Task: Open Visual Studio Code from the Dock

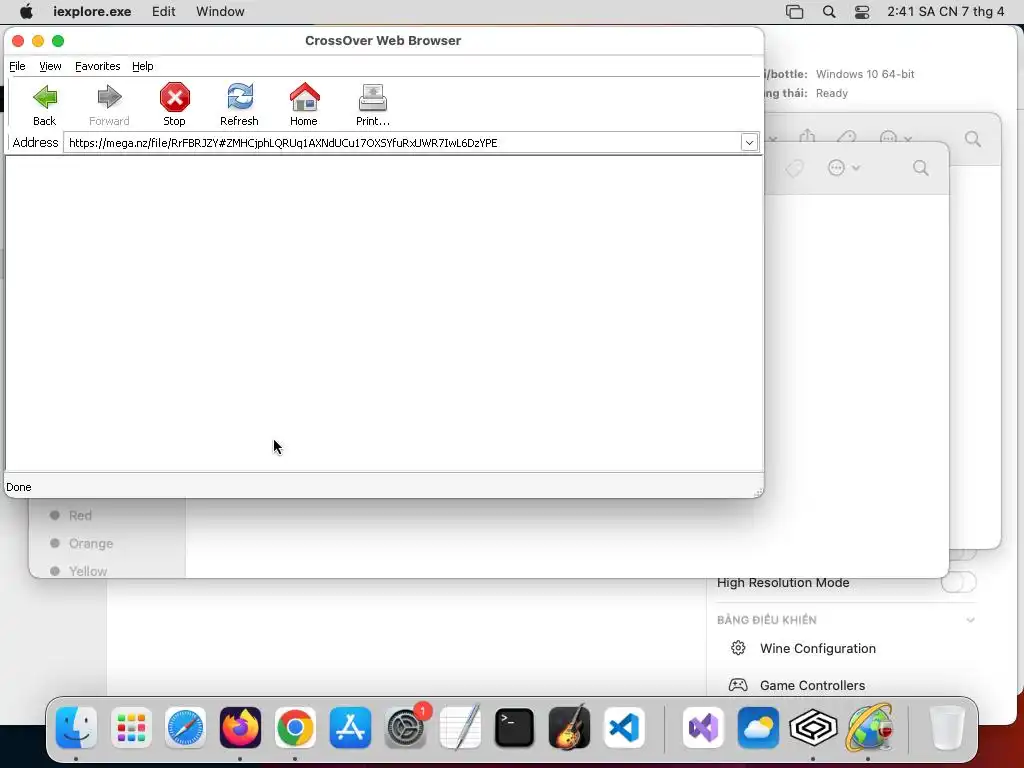Action: 624,727
